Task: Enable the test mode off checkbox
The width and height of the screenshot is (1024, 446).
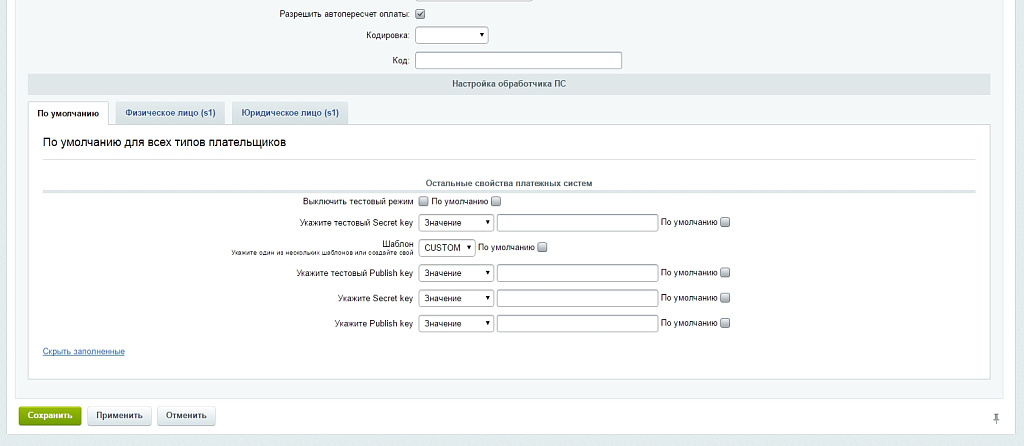Action: (423, 201)
